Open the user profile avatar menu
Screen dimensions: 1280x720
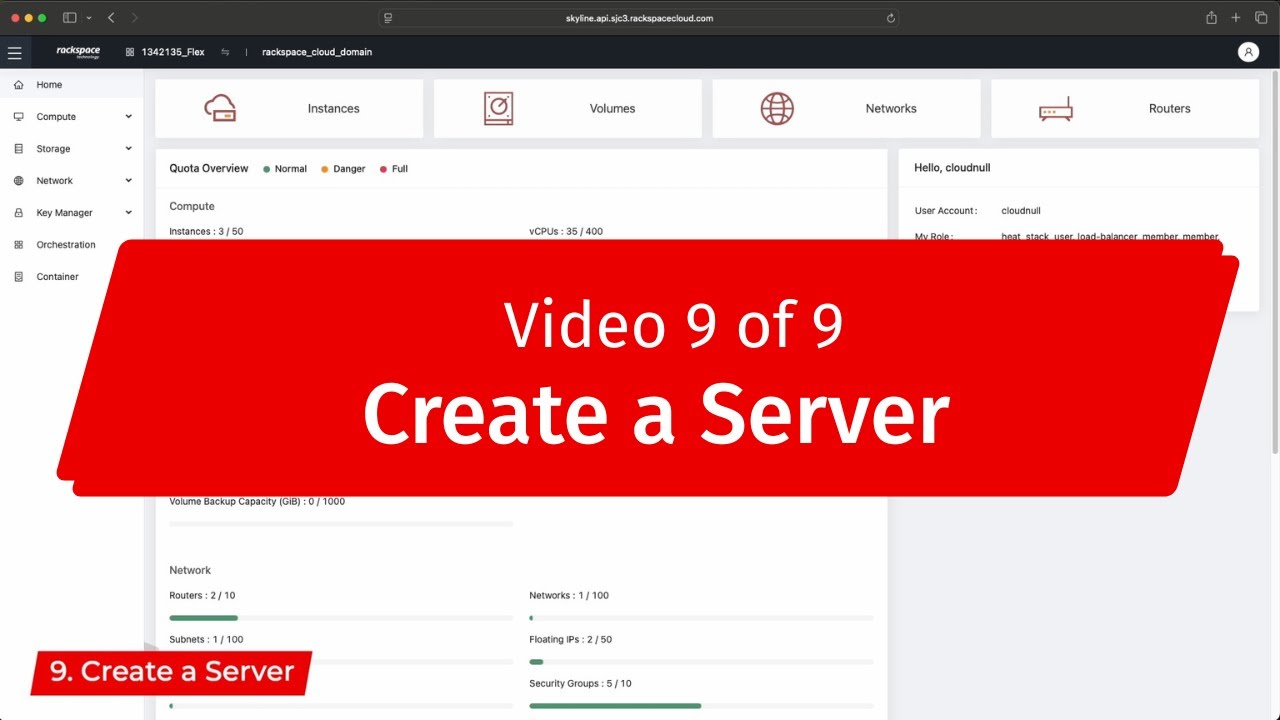[1248, 52]
